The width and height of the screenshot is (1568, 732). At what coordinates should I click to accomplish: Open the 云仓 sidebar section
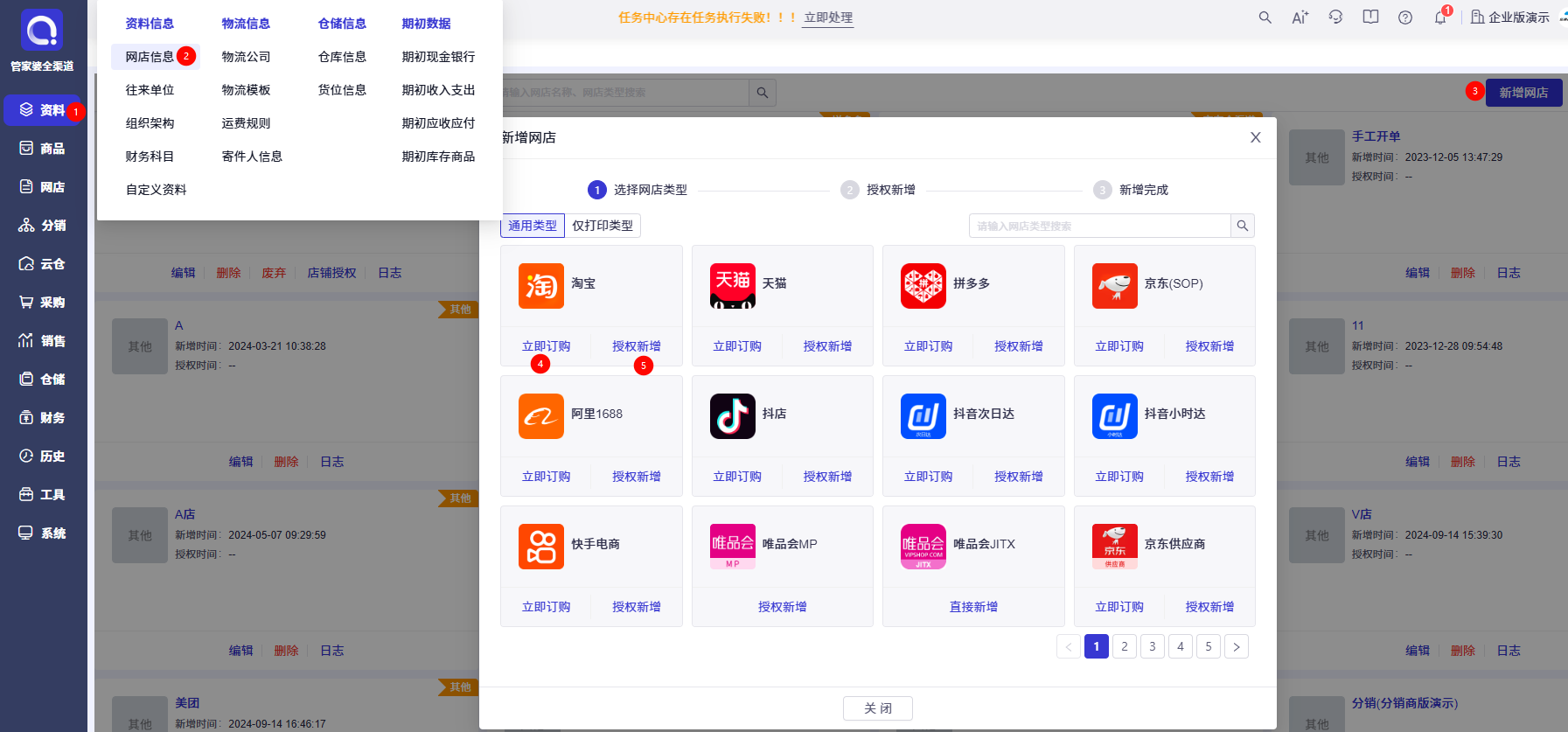[x=42, y=264]
